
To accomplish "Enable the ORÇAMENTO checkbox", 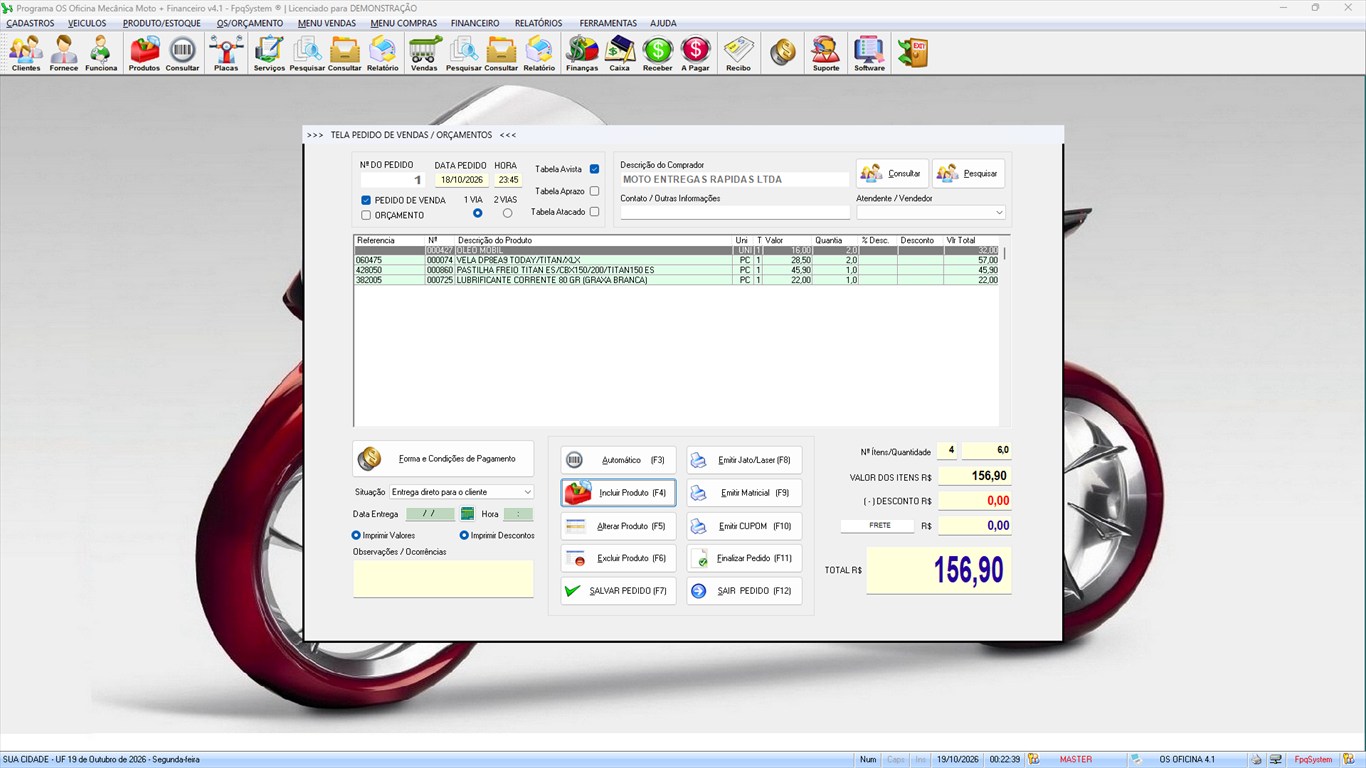I will click(366, 215).
